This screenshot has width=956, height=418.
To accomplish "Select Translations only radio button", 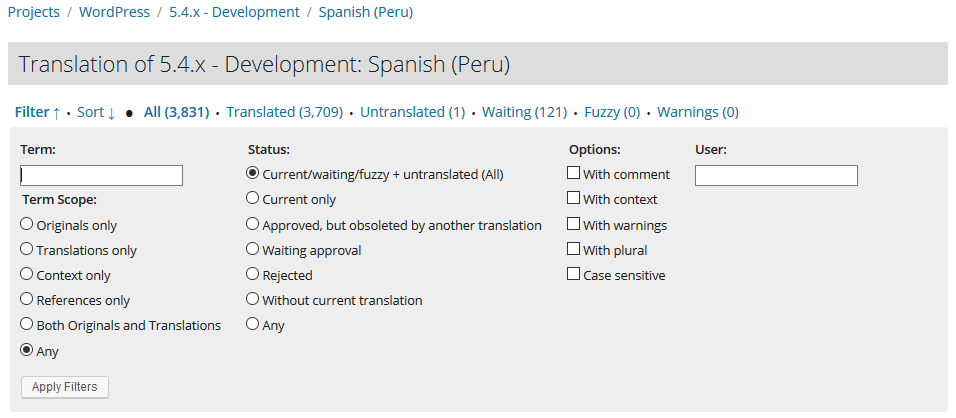I will pyautogui.click(x=27, y=250).
